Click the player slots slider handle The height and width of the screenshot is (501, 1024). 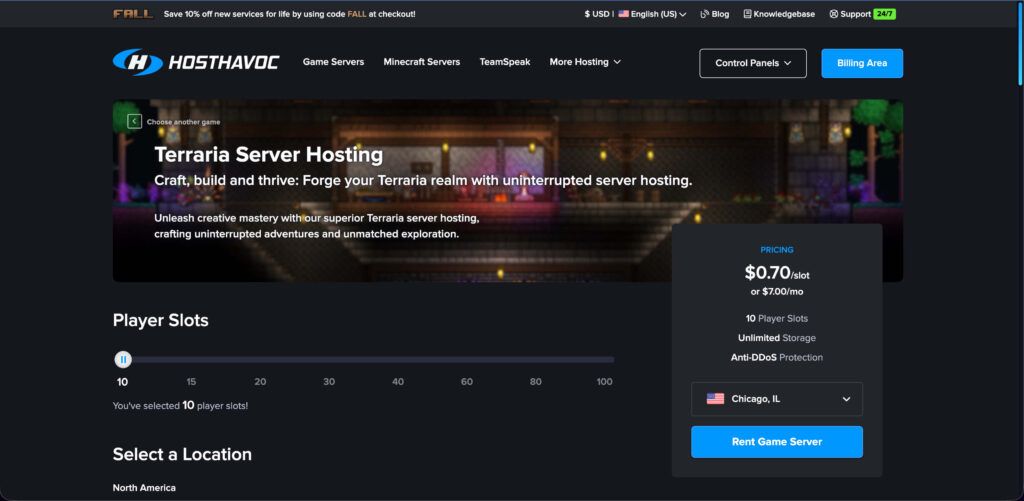pyautogui.click(x=123, y=359)
